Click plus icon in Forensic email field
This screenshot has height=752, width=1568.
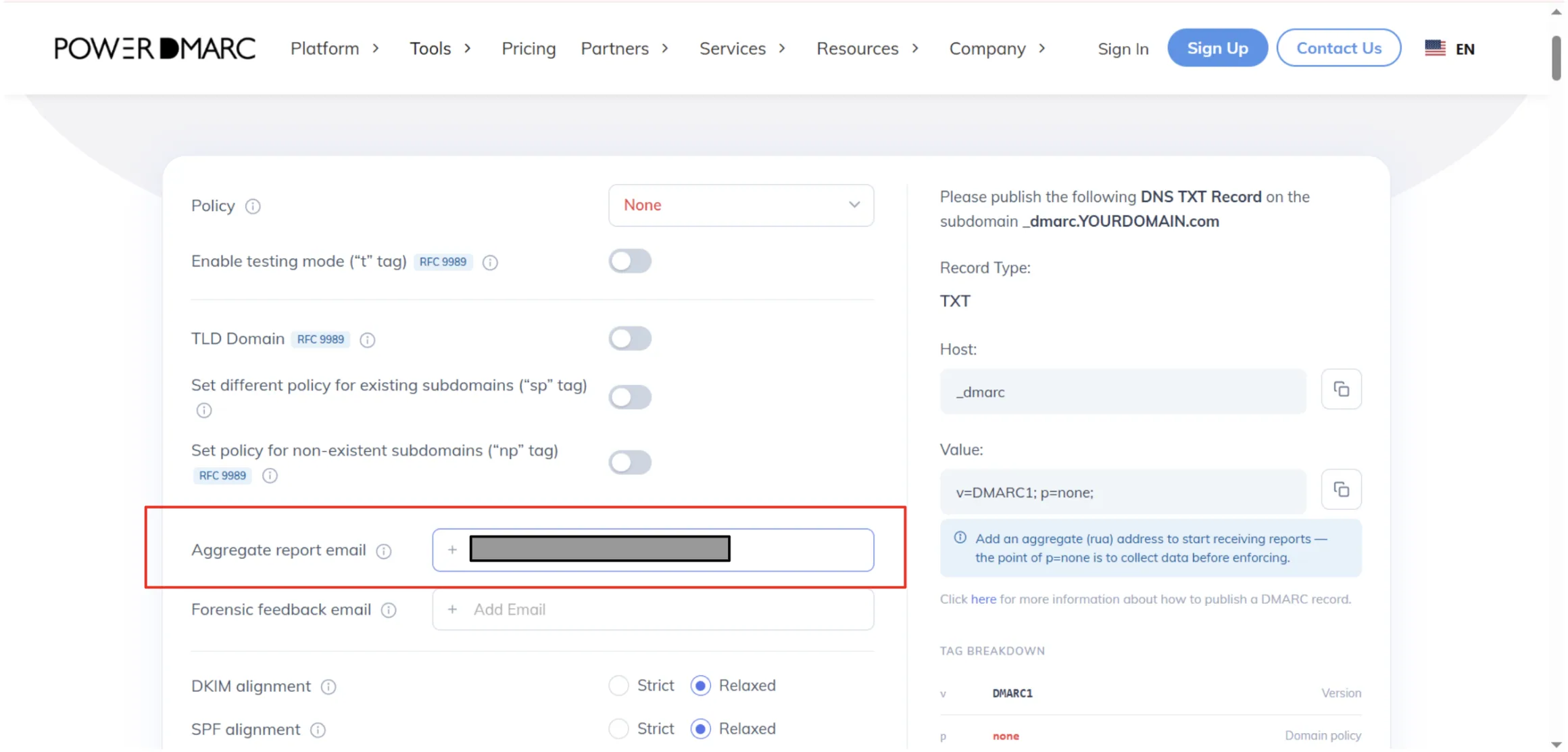452,610
